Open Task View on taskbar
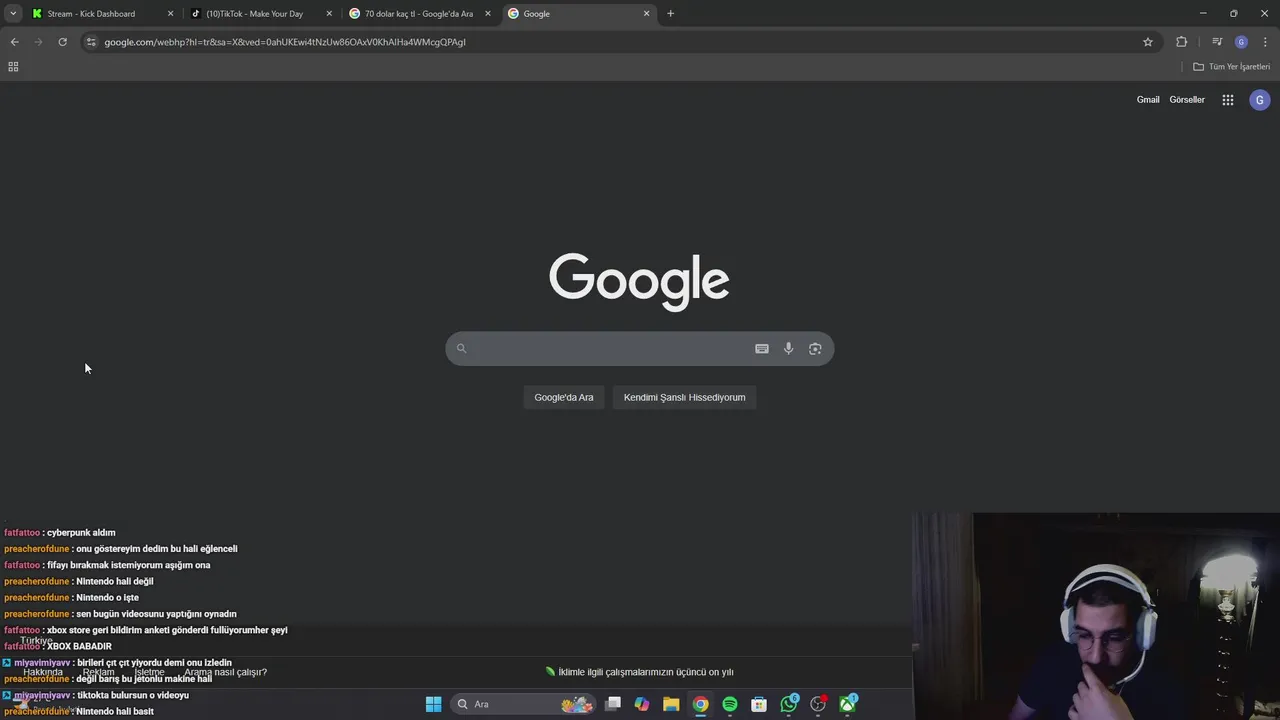Screen dimensions: 1280x720 coord(613,704)
